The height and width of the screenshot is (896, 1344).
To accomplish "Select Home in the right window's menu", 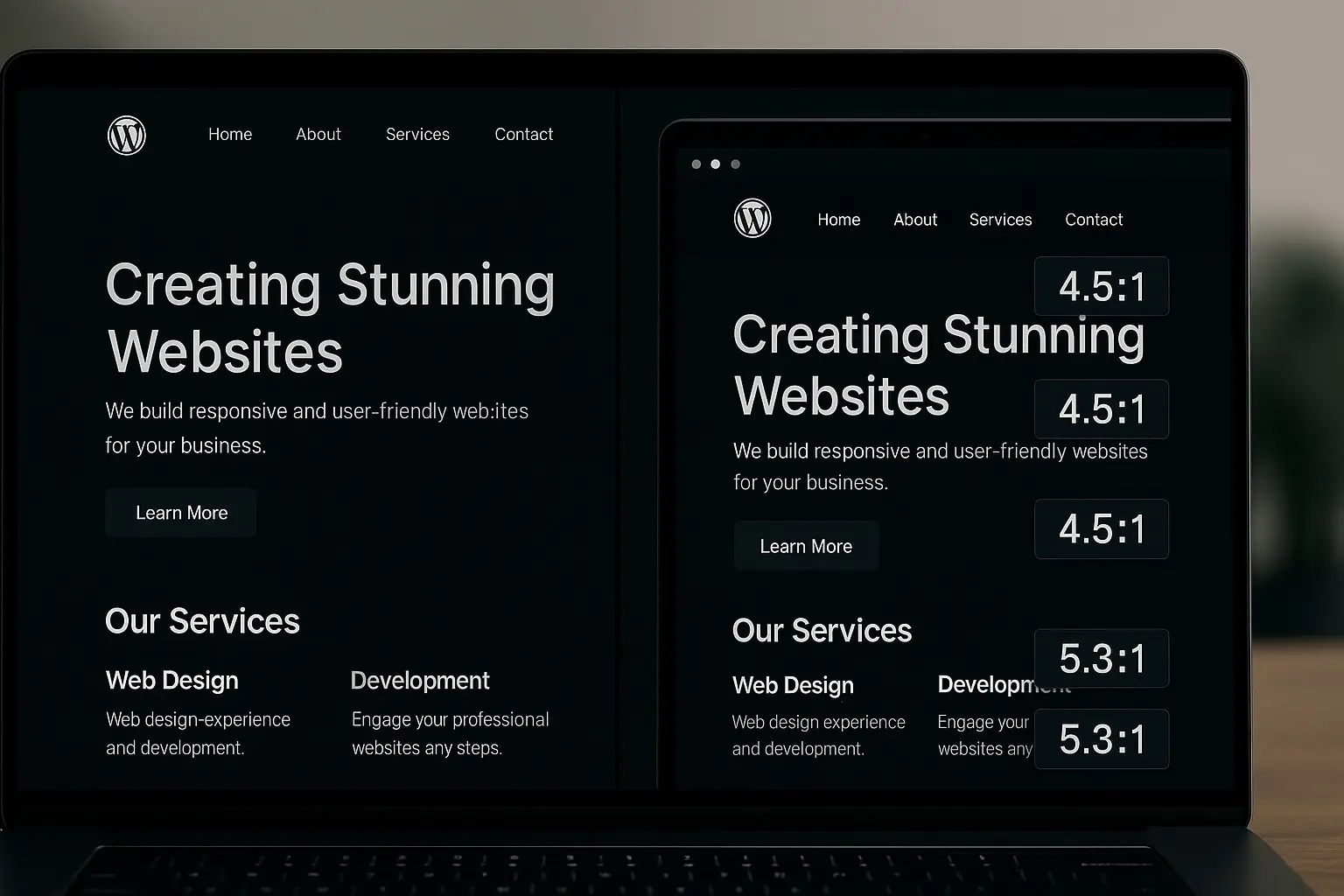I will (x=839, y=220).
